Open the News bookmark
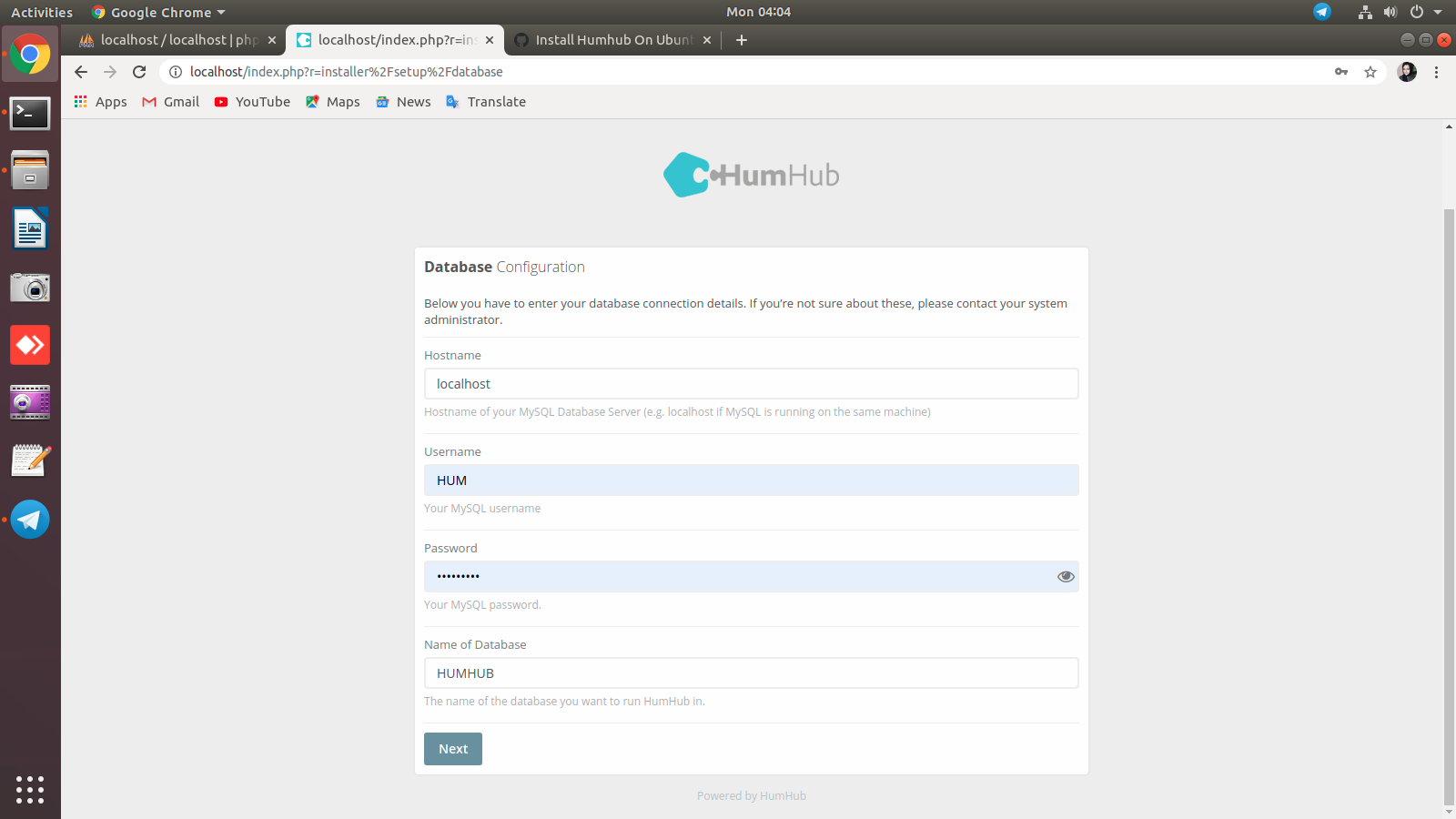 point(403,102)
